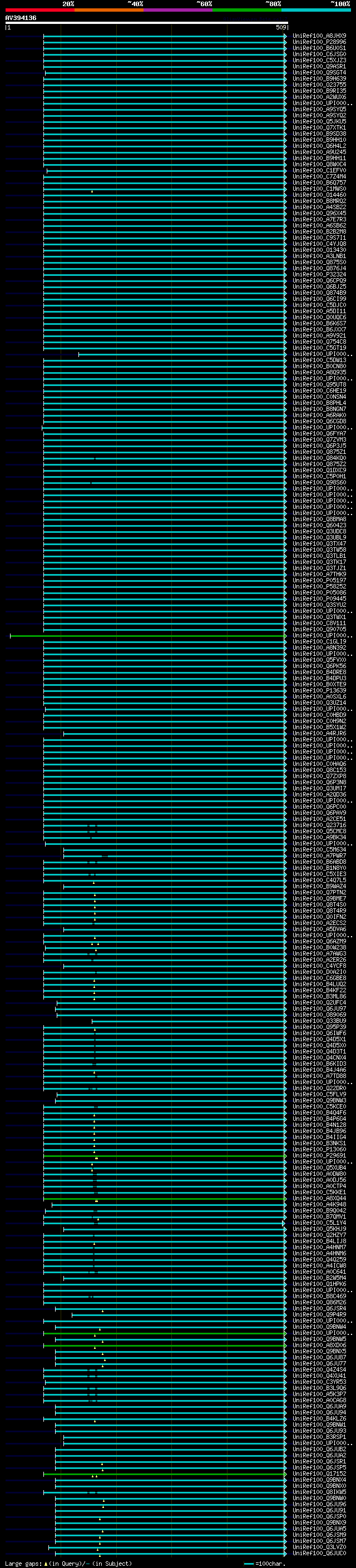
Task: Choose the UniRef100_O23755 entry
Action: (319, 85)
